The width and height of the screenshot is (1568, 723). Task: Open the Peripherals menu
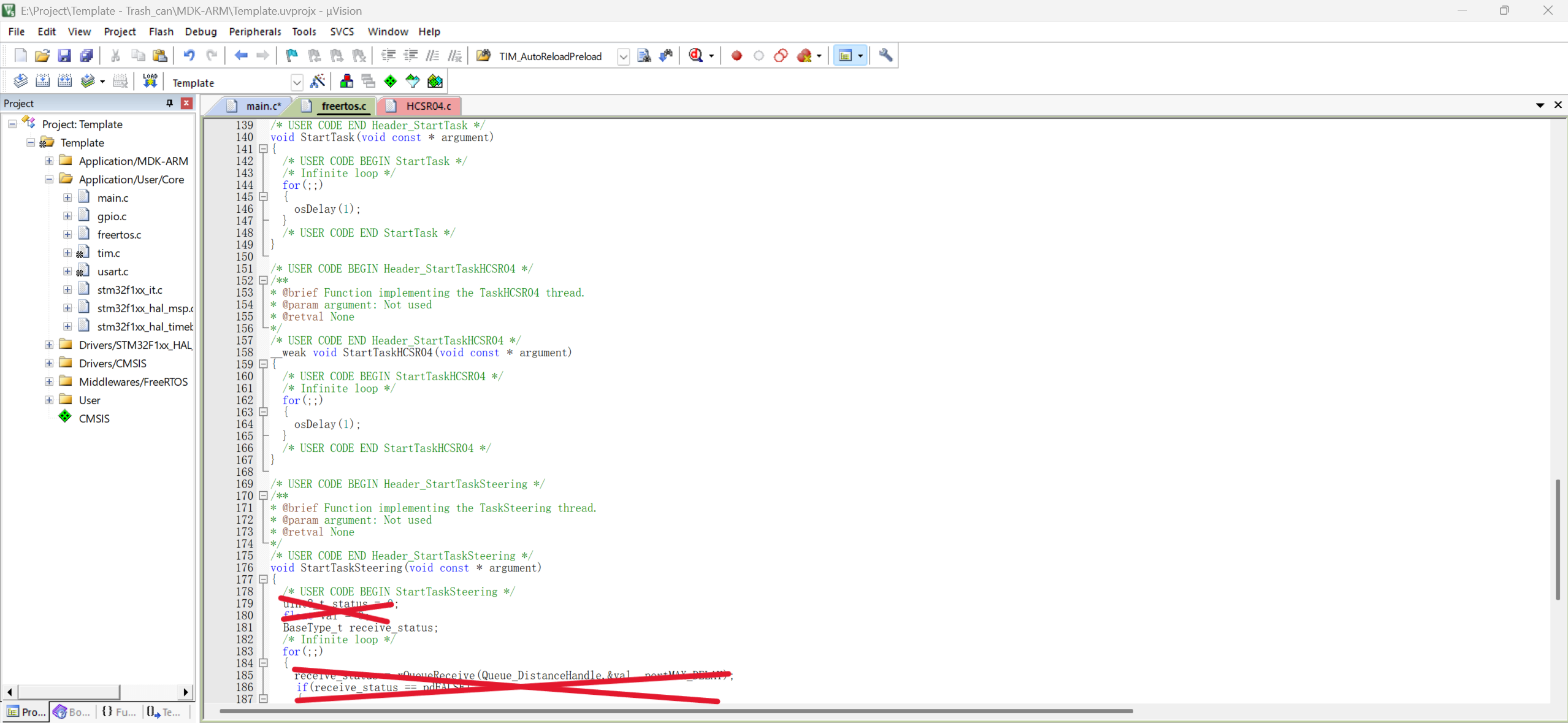254,31
